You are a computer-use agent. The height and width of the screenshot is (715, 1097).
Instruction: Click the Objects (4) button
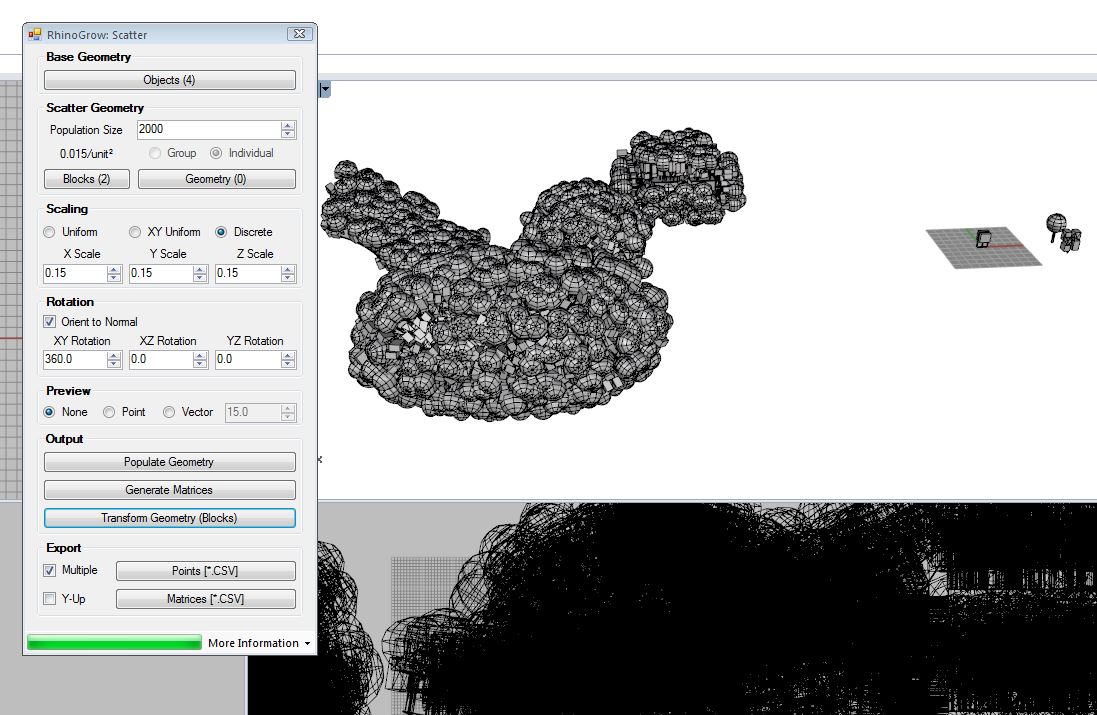coord(169,80)
